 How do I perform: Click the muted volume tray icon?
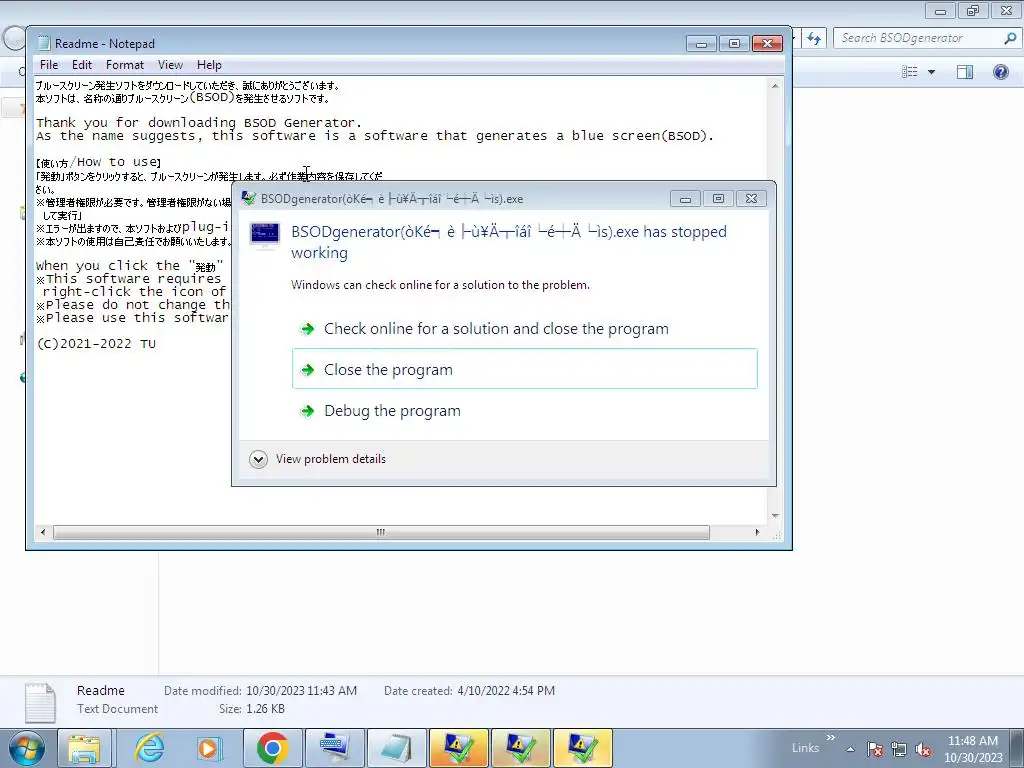pos(922,749)
